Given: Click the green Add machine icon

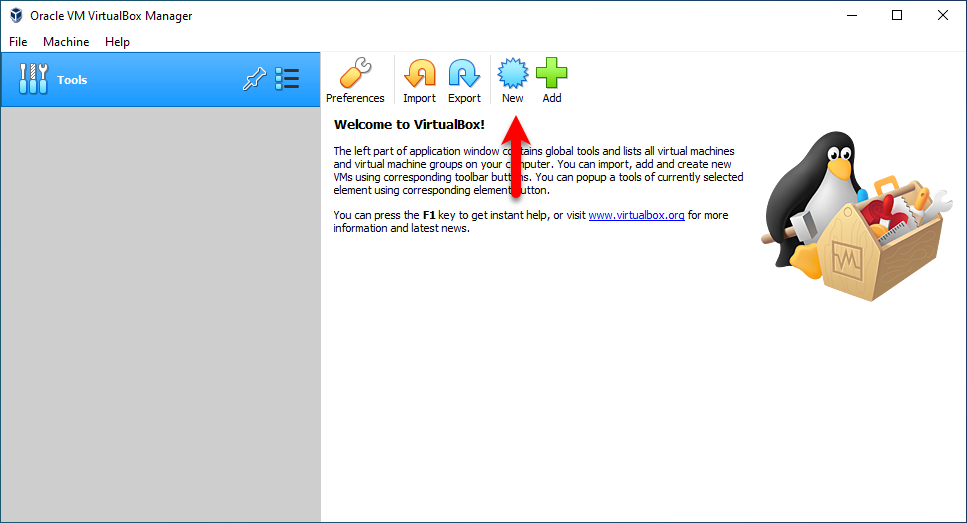Looking at the screenshot, I should point(551,73).
